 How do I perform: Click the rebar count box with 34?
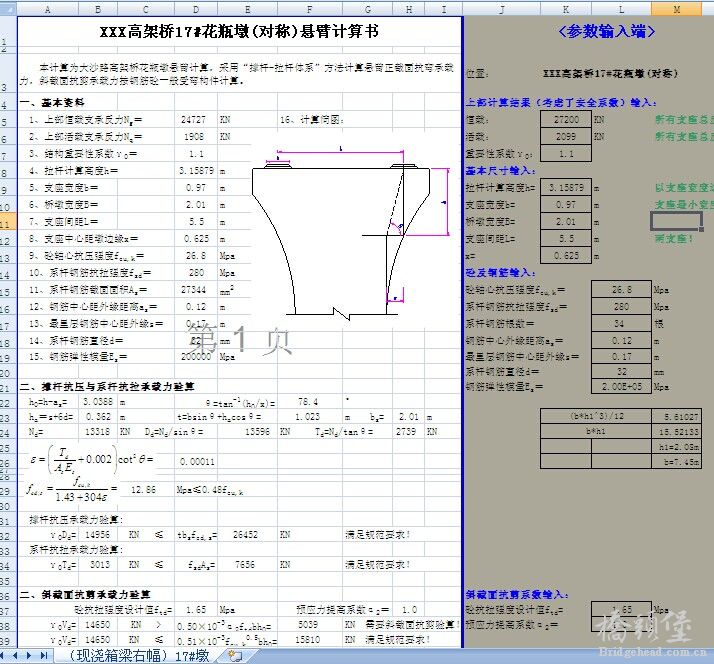[x=621, y=323]
